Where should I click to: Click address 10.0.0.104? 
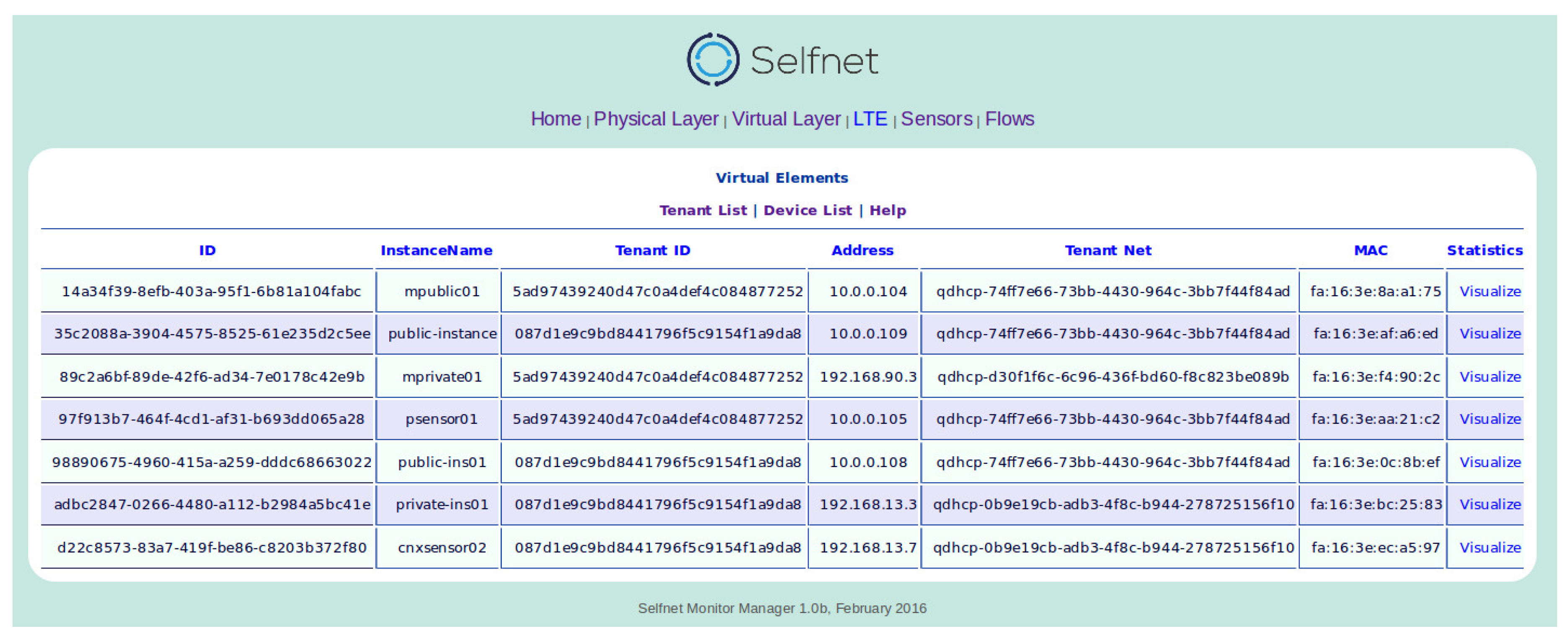pos(868,291)
